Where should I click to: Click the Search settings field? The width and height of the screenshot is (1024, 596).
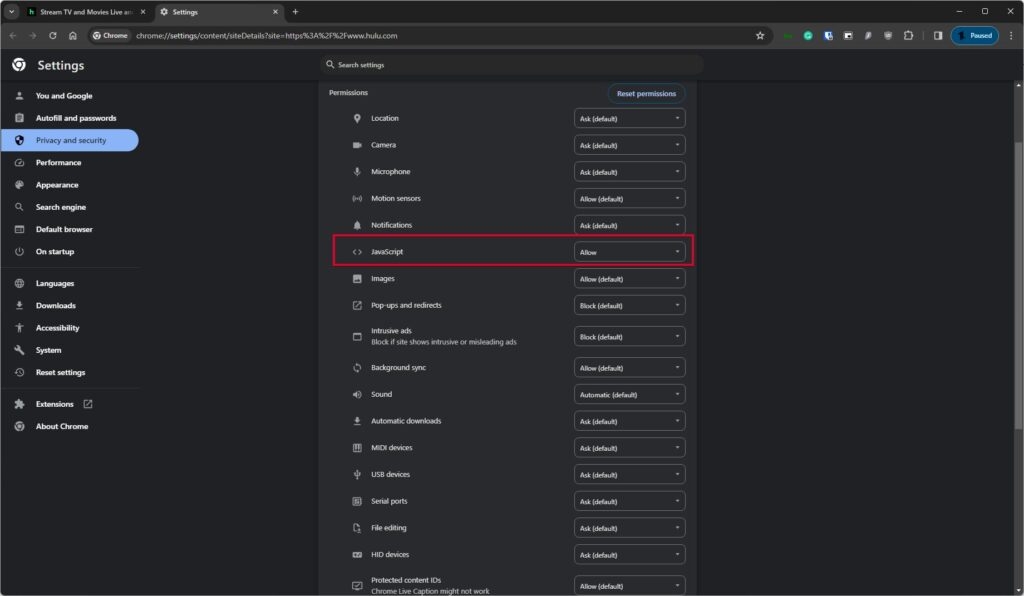click(512, 65)
